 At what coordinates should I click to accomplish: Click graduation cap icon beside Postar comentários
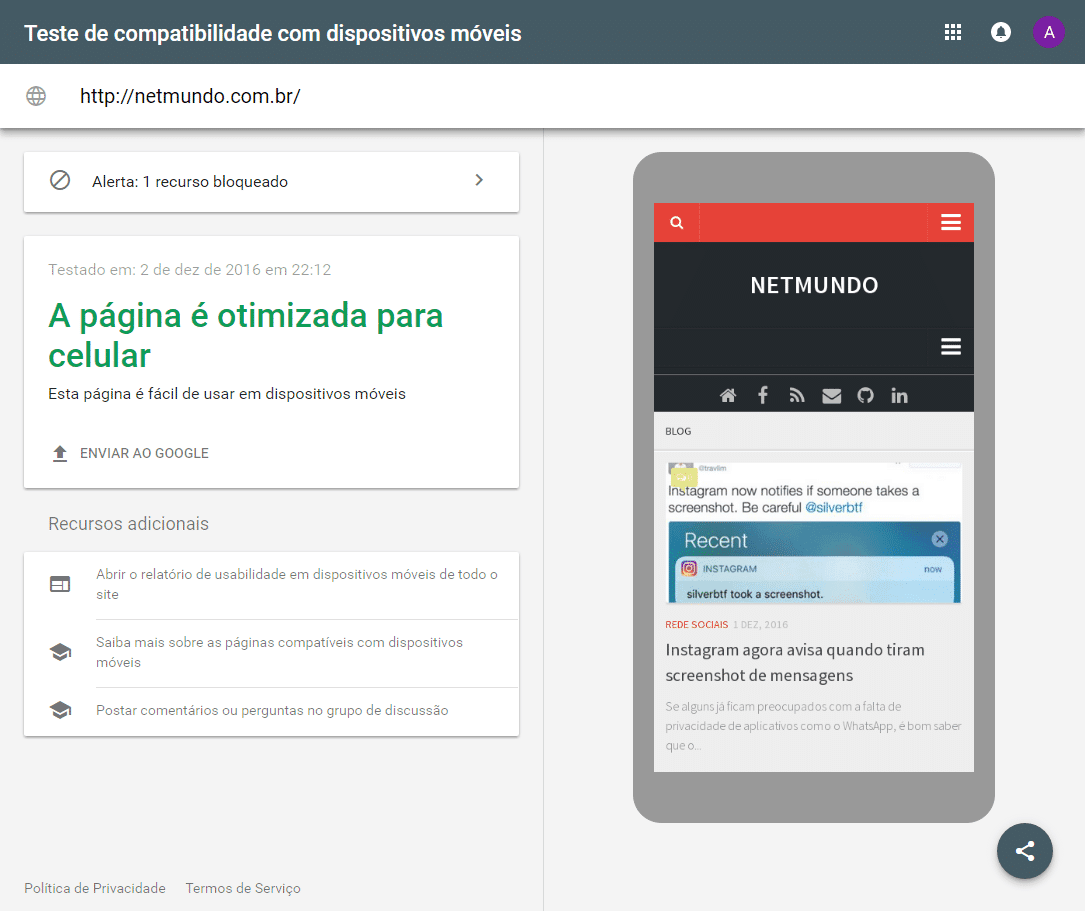coord(60,710)
